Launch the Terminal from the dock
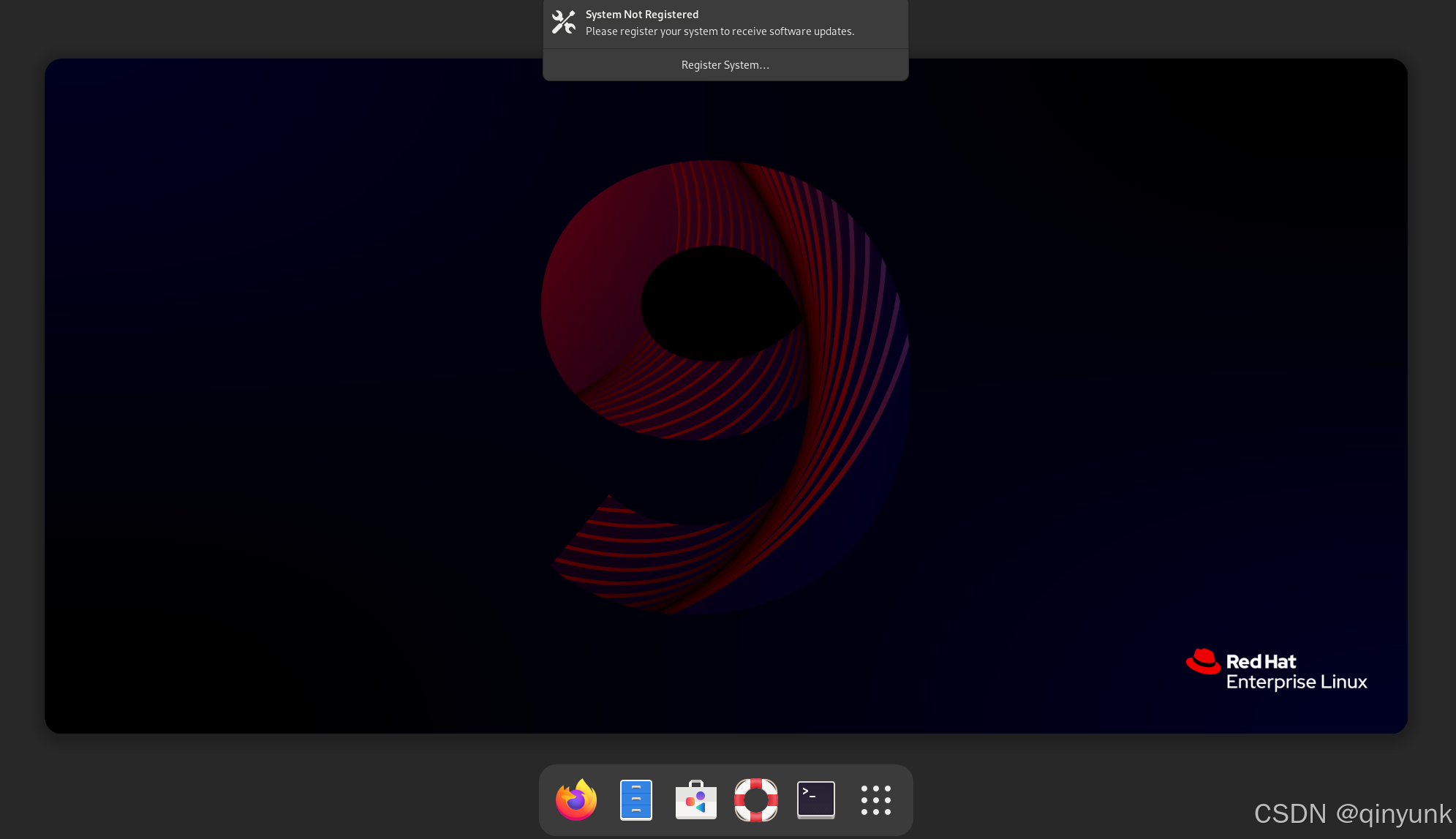Screen dimensions: 1456x839 click(815, 800)
